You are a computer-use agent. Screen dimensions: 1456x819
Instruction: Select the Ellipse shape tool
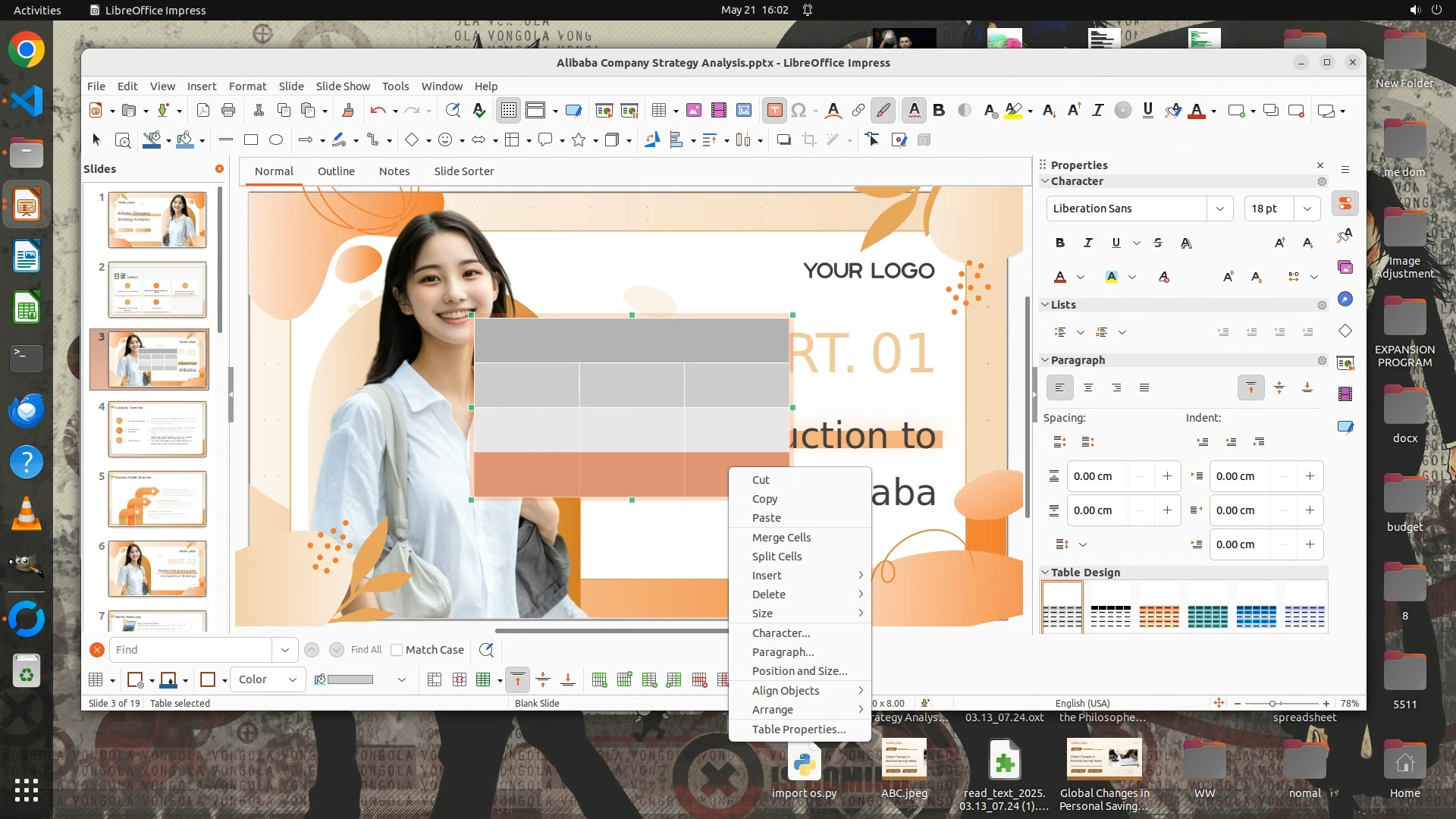click(x=276, y=140)
